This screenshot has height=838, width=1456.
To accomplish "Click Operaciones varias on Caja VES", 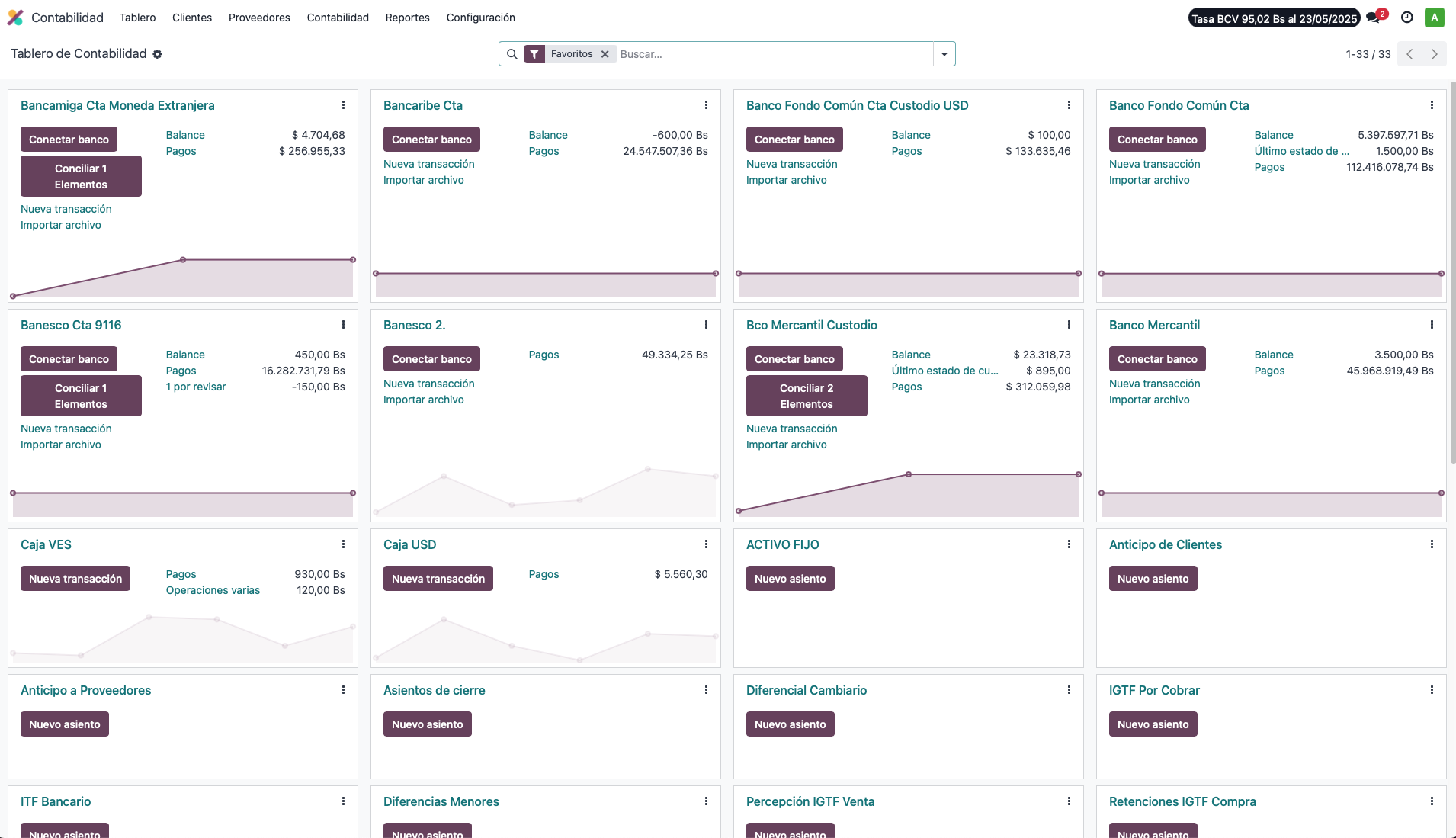I will pyautogui.click(x=213, y=590).
